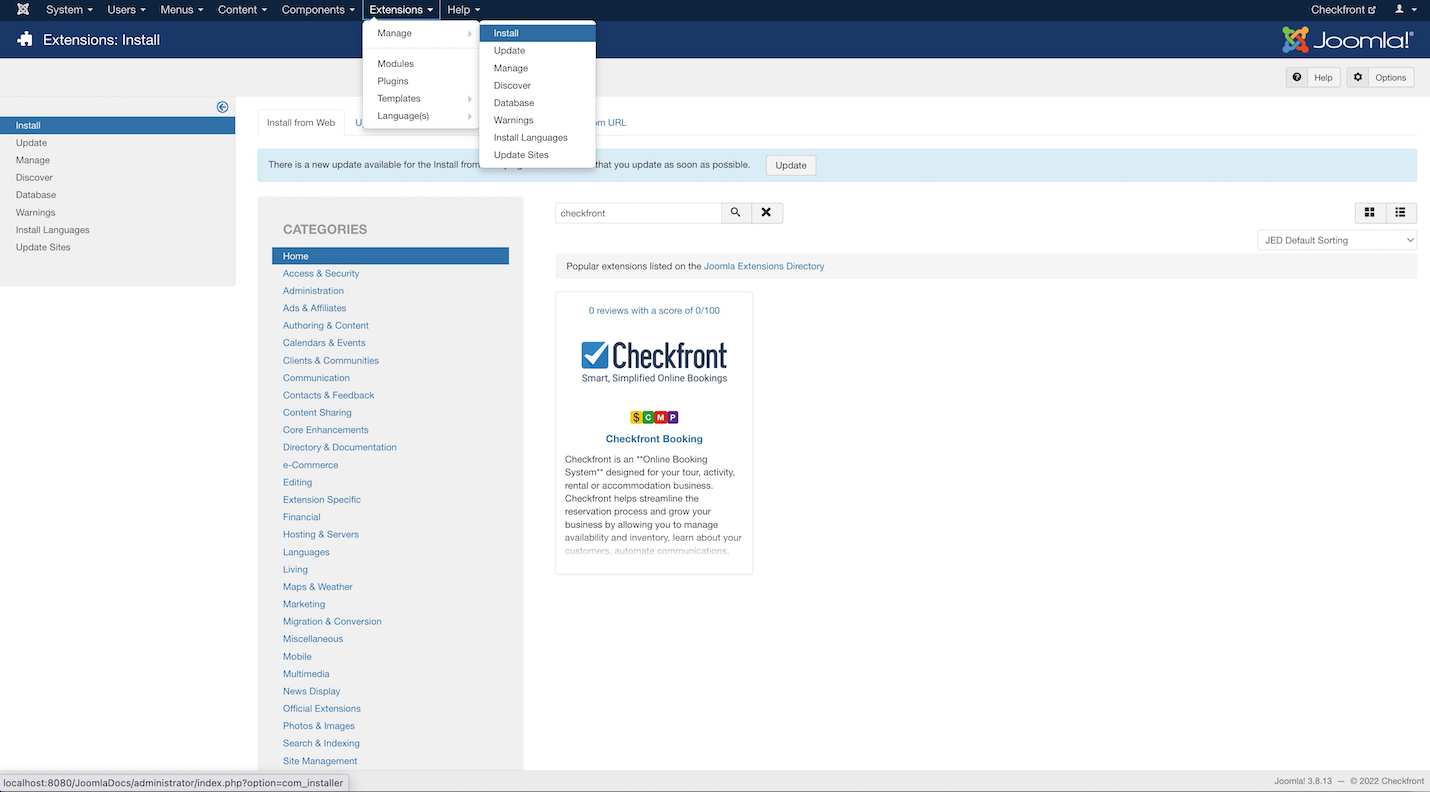Close the Extensions dropdown menu
Screen dimensions: 1430x792
[x=401, y=10]
